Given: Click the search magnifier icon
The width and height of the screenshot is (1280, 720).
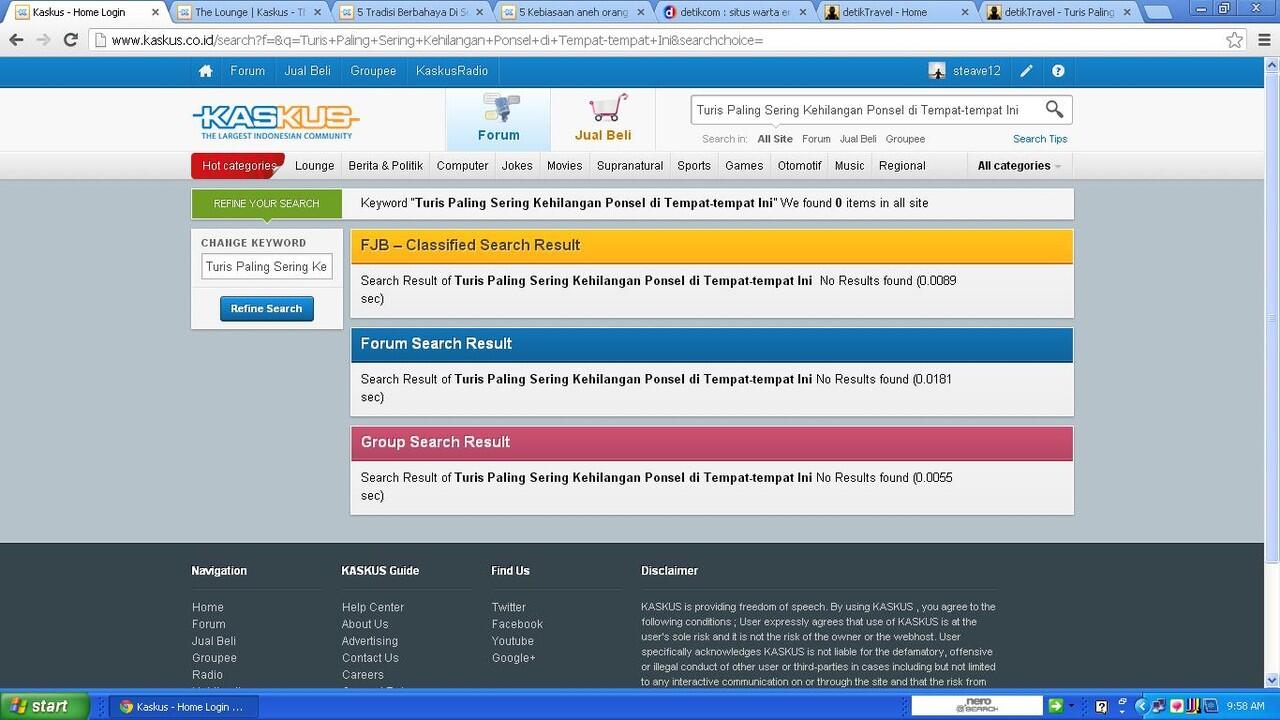Looking at the screenshot, I should pyautogui.click(x=1054, y=109).
